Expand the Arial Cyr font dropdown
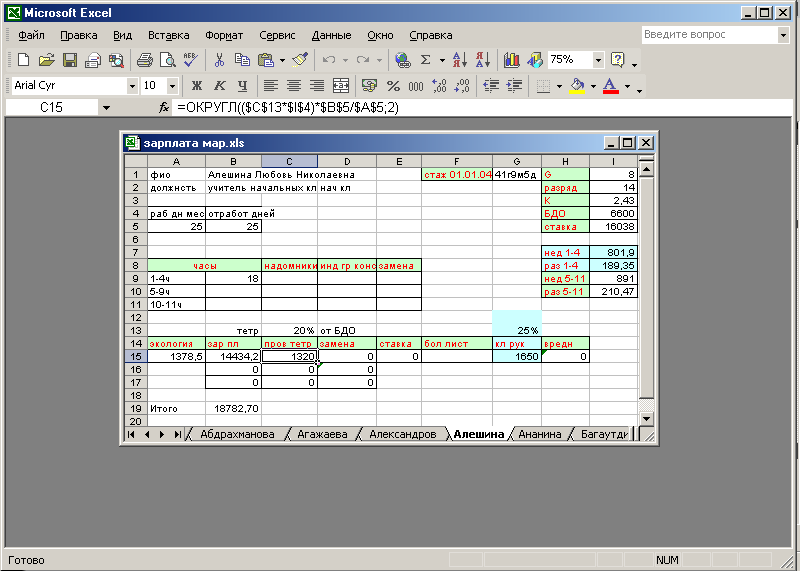 coord(132,86)
